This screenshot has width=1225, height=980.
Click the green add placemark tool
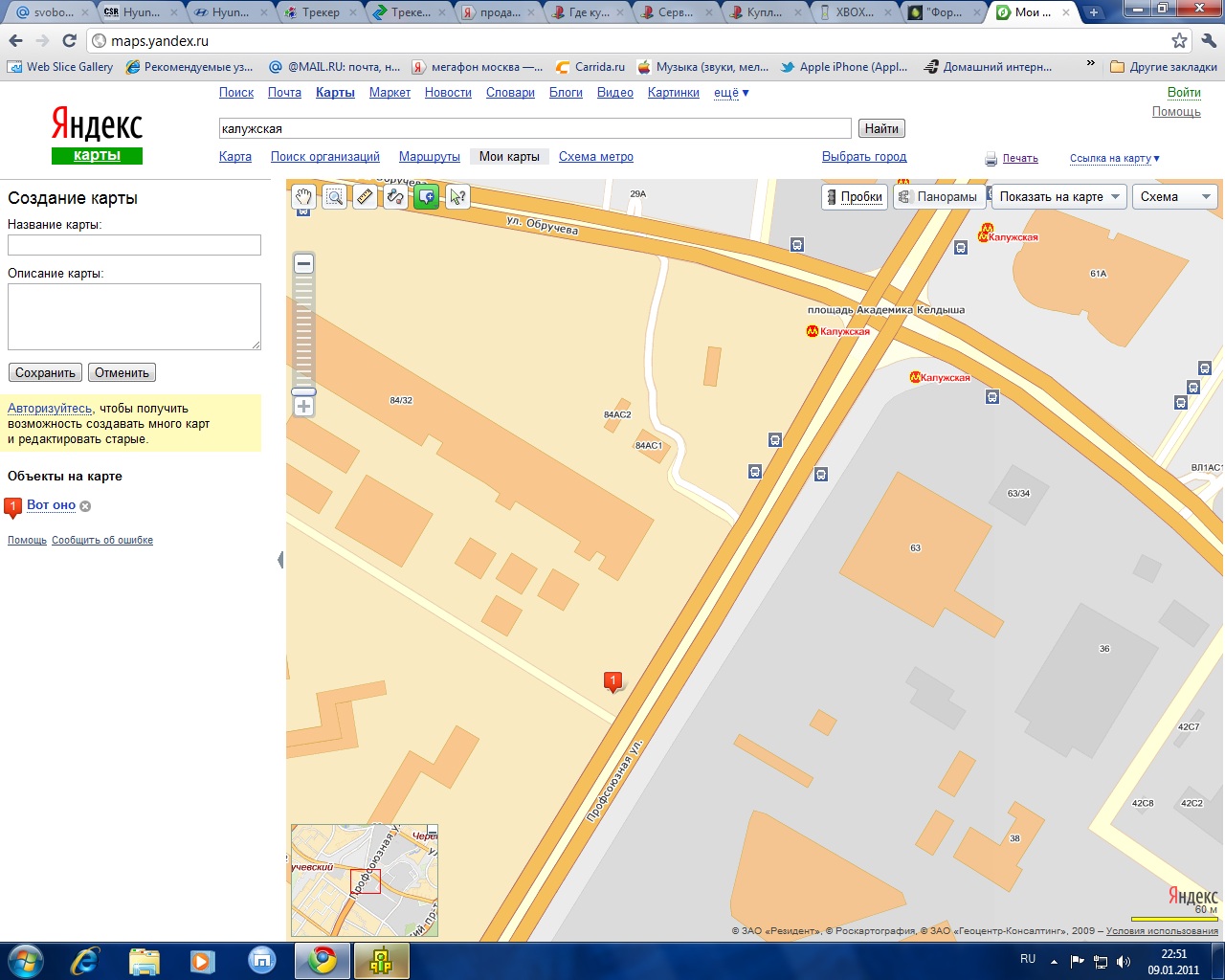[x=426, y=197]
